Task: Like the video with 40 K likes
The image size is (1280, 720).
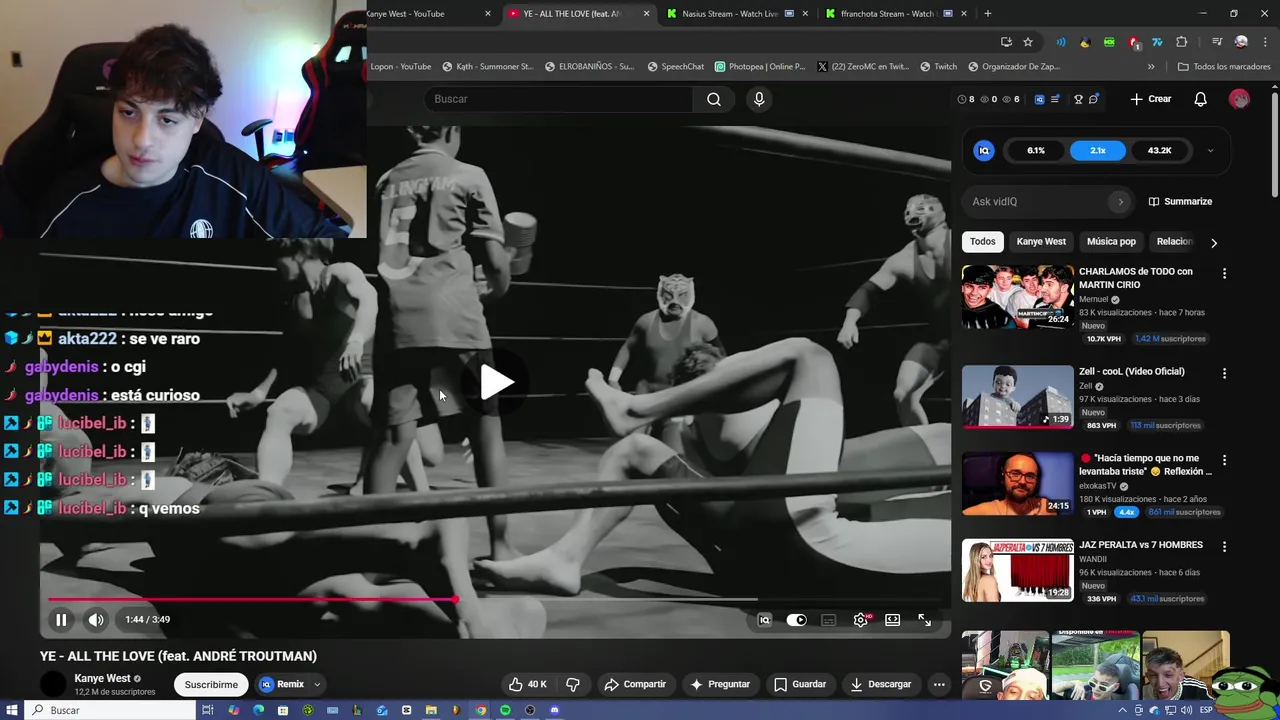Action: click(x=527, y=684)
